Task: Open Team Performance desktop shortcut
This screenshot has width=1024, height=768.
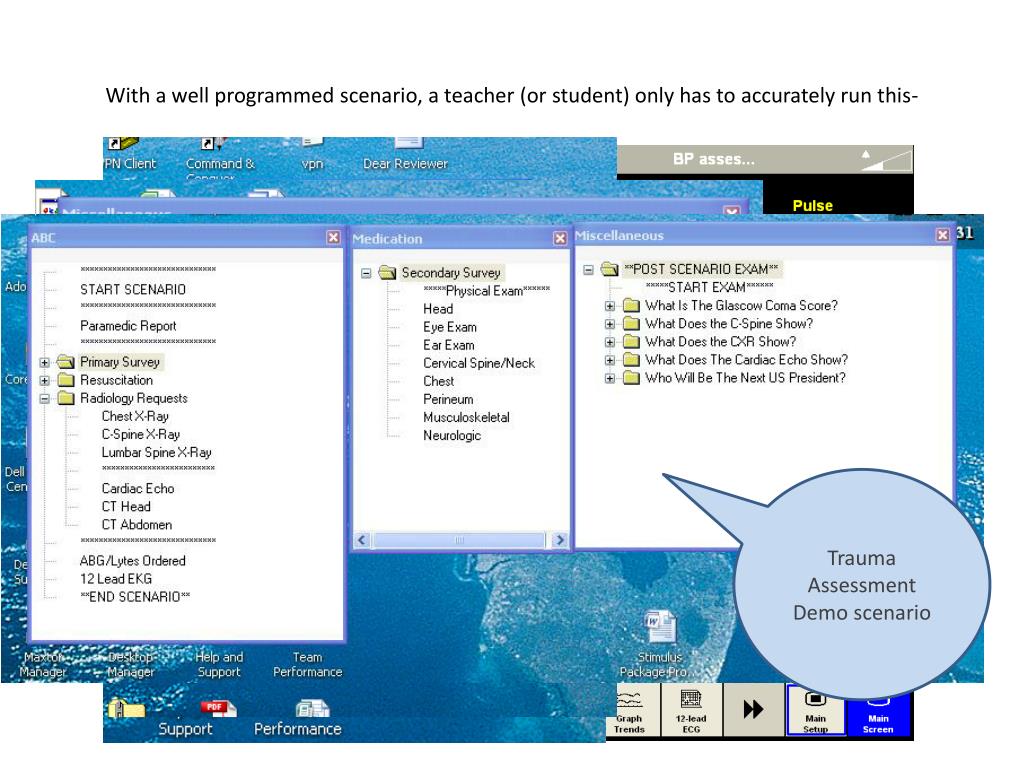Action: (308, 664)
